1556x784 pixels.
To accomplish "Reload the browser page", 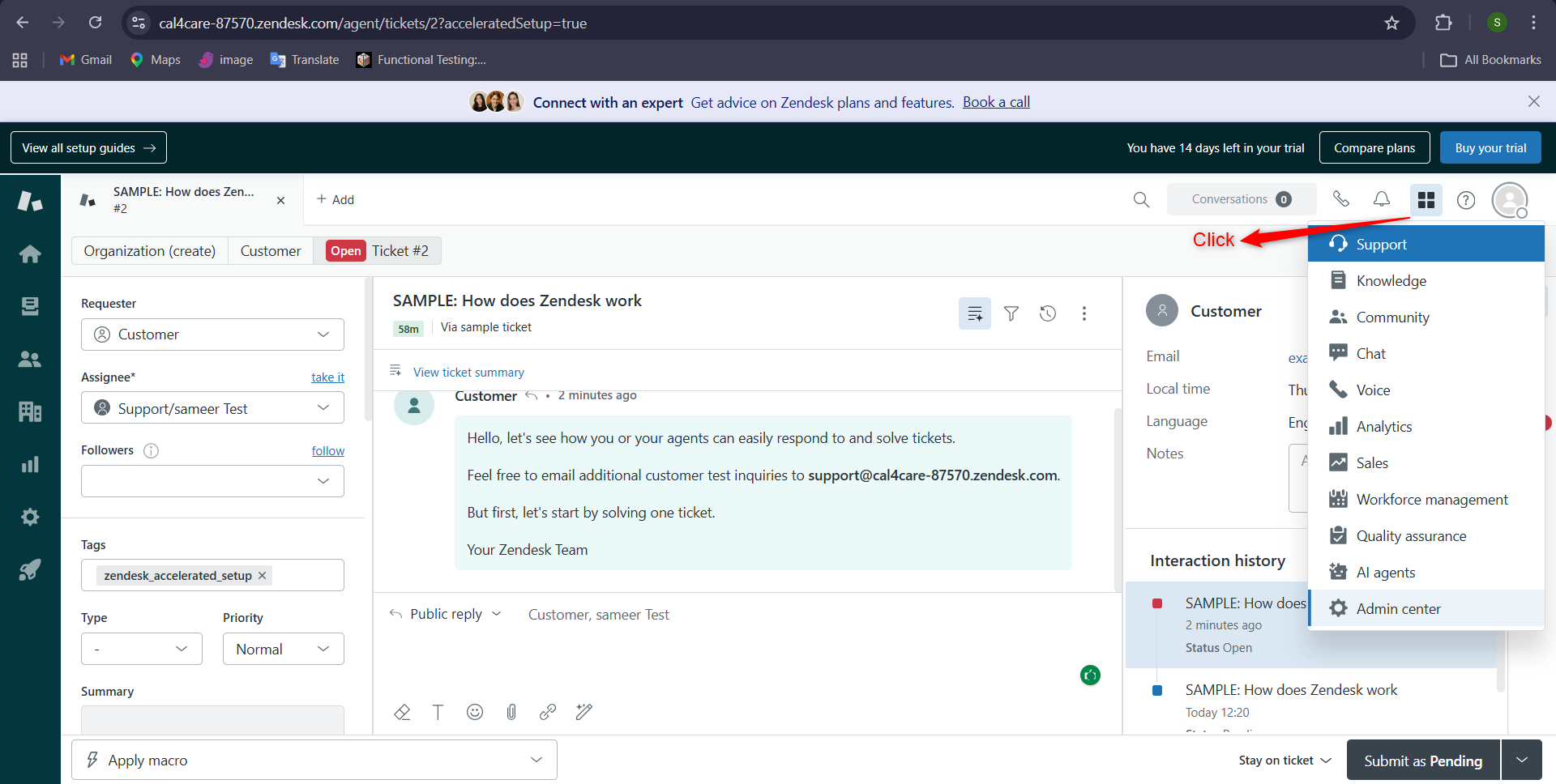I will [96, 23].
